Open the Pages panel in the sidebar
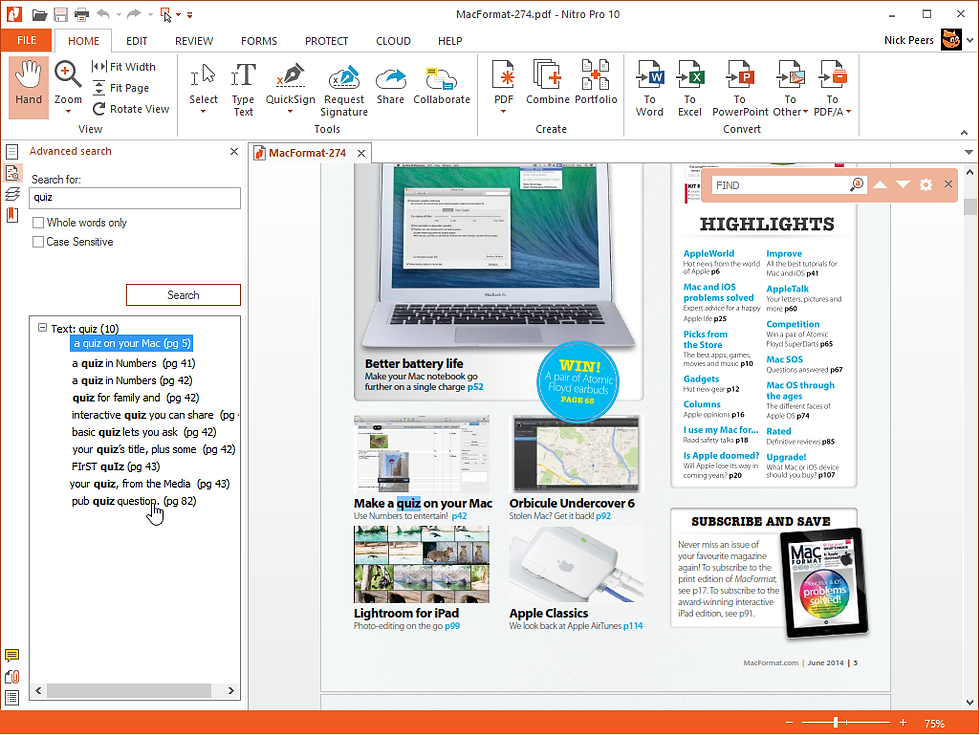The image size is (980, 735). 11,151
